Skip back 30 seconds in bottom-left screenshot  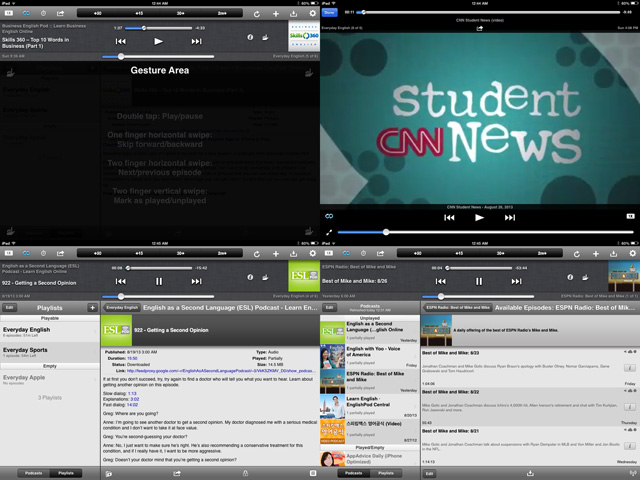coord(98,253)
